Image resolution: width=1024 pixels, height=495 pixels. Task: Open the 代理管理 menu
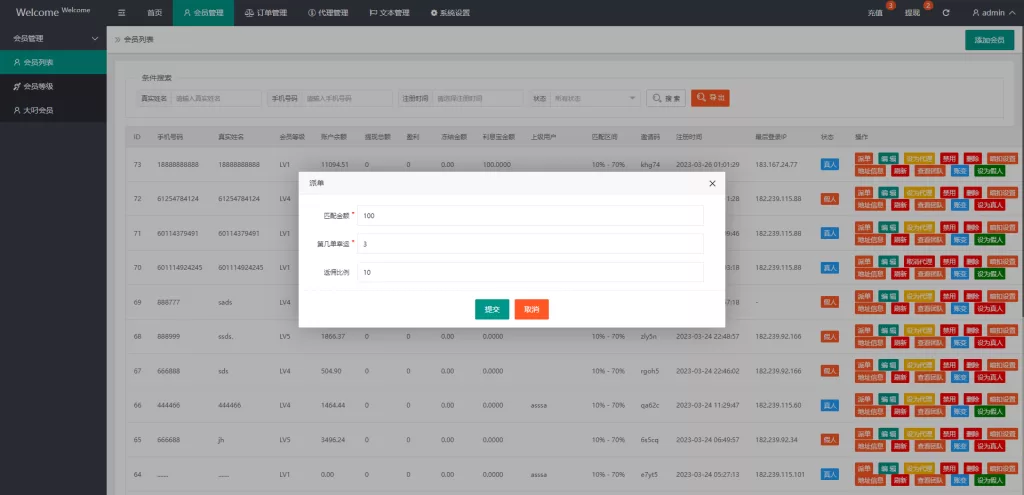coord(327,13)
